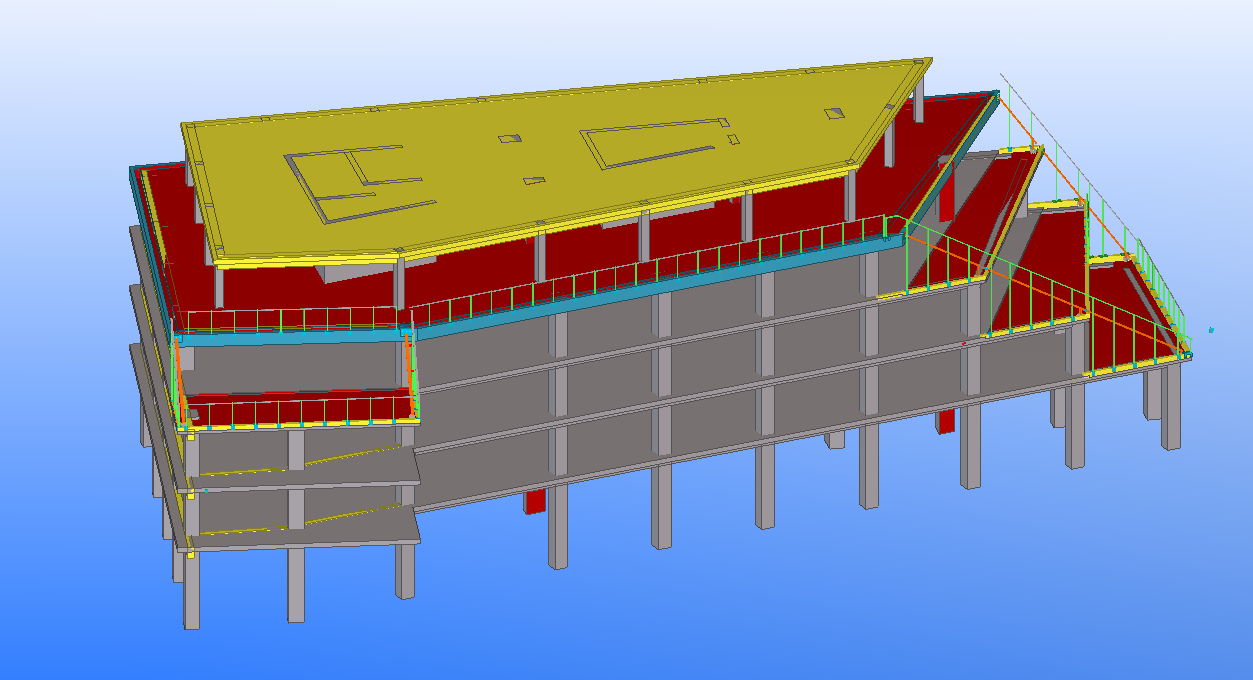Pick the orange post at the left balcony corner

pos(177,380)
